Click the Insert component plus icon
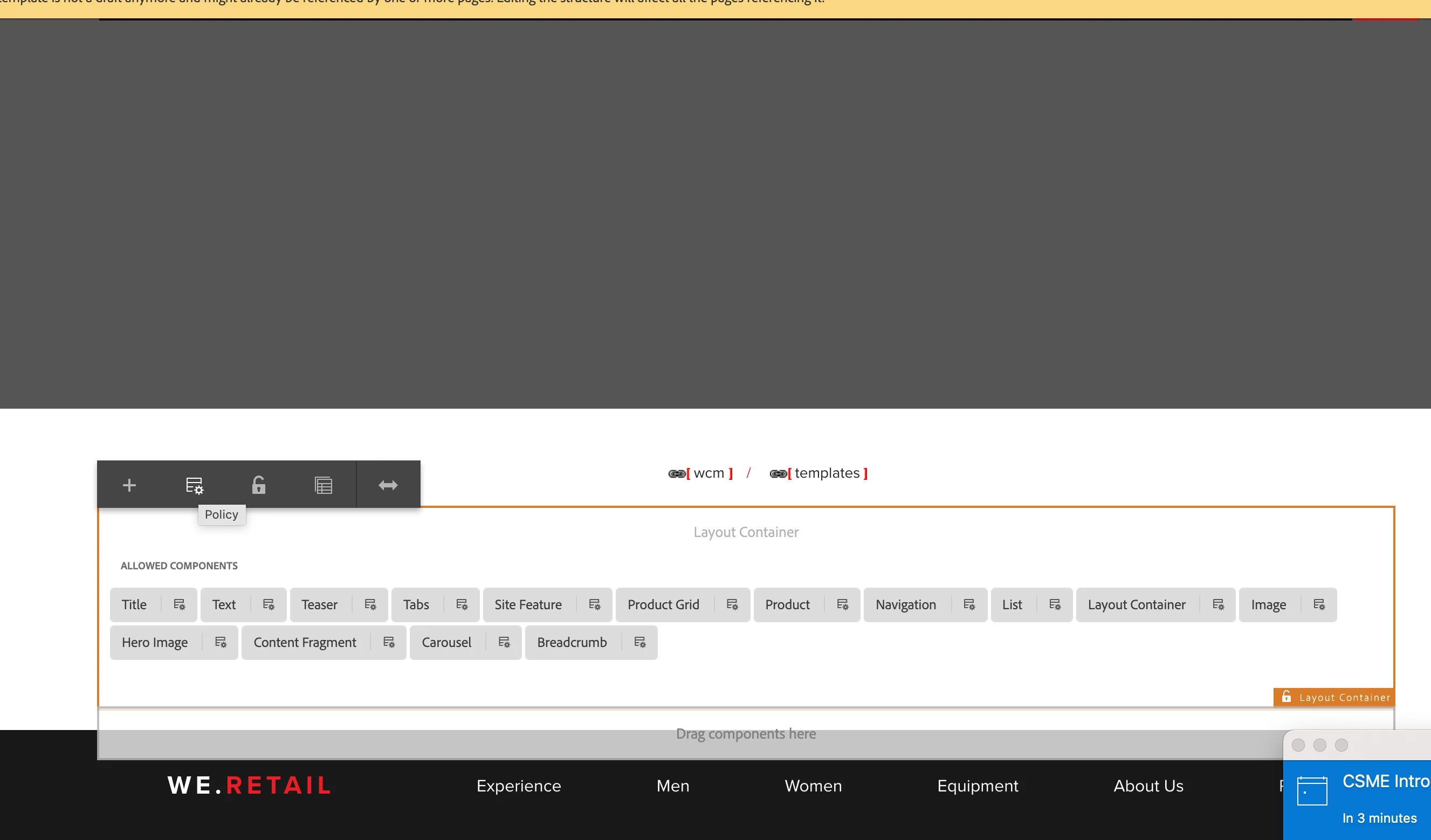Image resolution: width=1431 pixels, height=840 pixels. 129,485
